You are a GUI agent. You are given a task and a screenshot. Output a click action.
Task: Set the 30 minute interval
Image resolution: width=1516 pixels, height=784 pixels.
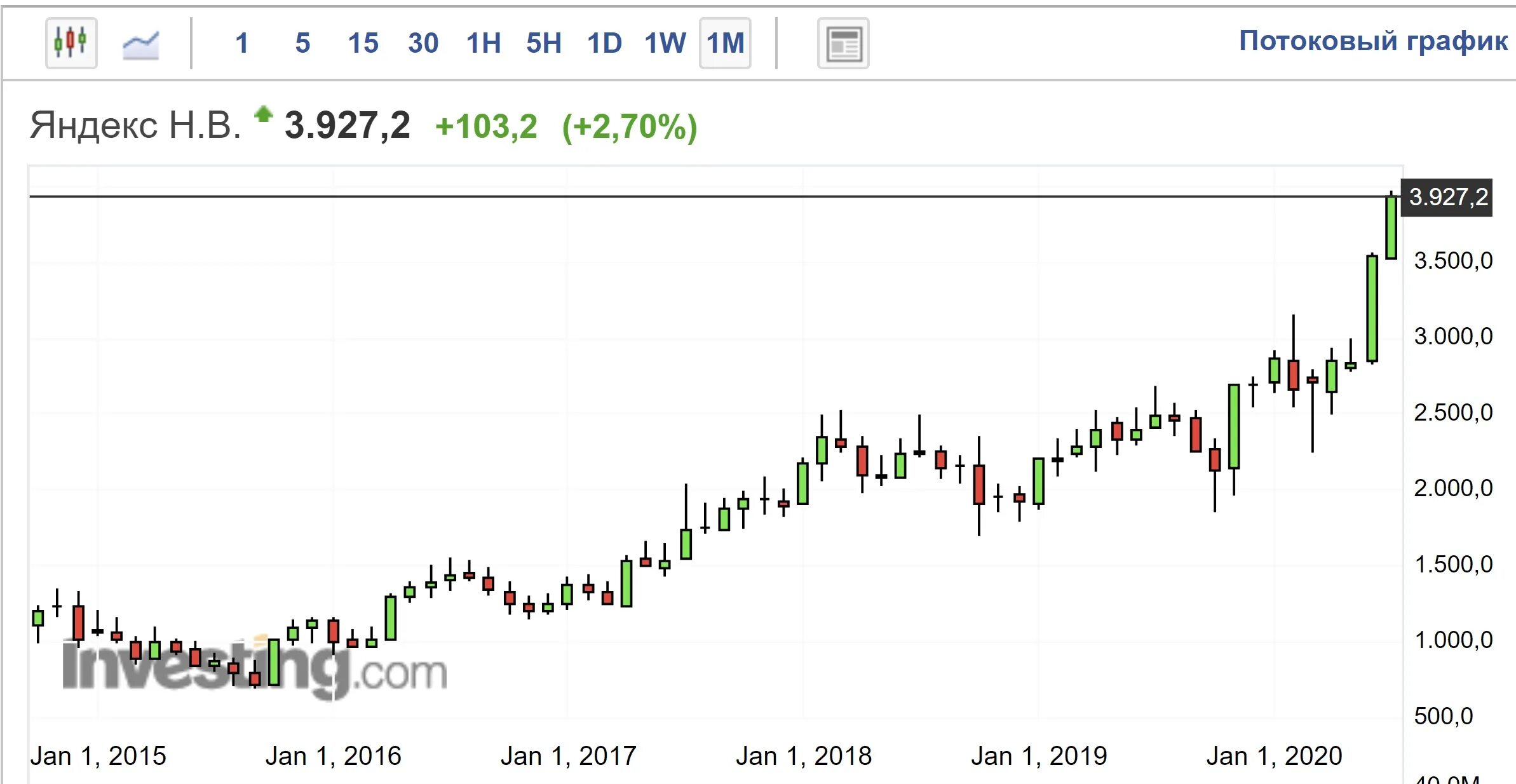[x=423, y=43]
